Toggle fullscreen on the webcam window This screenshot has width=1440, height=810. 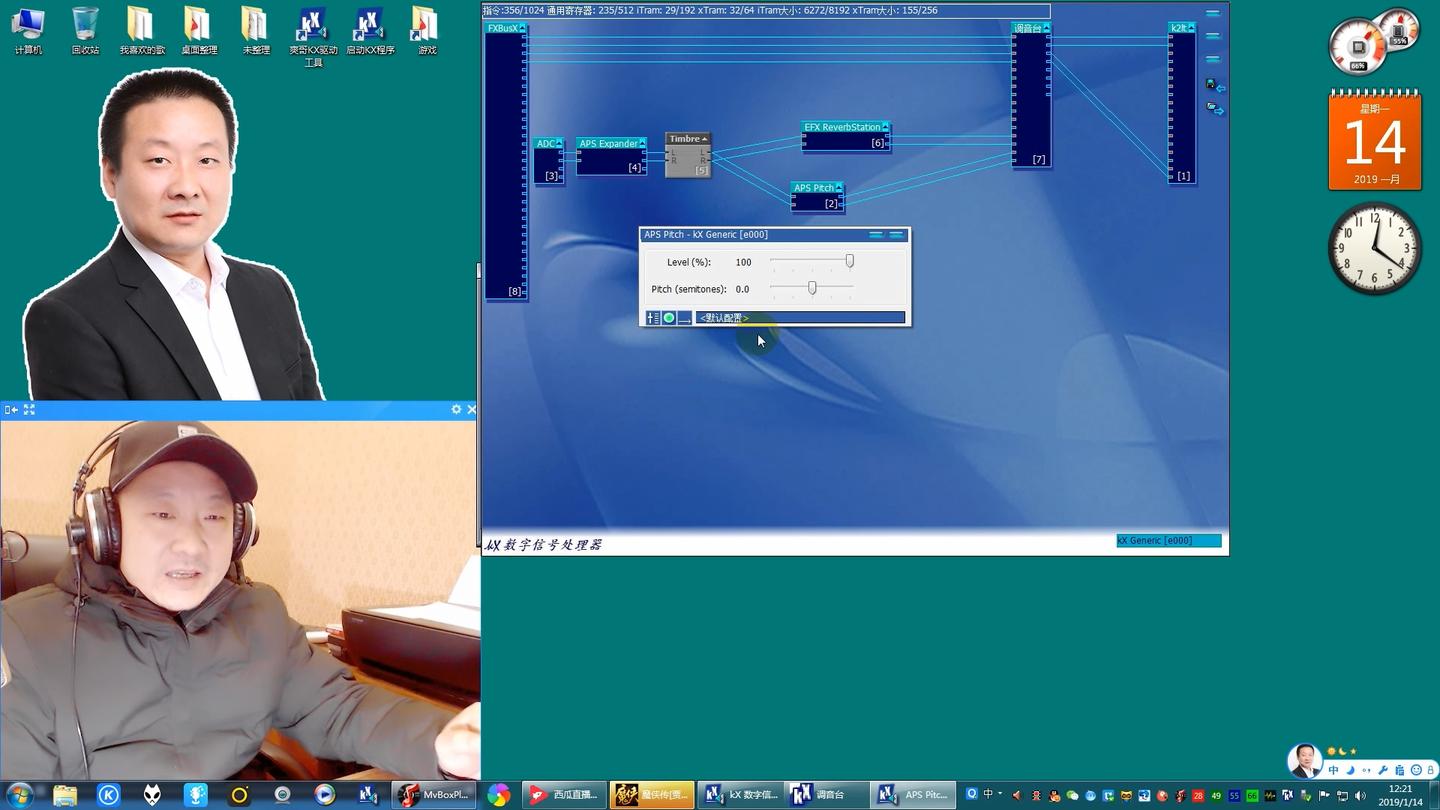(x=29, y=410)
